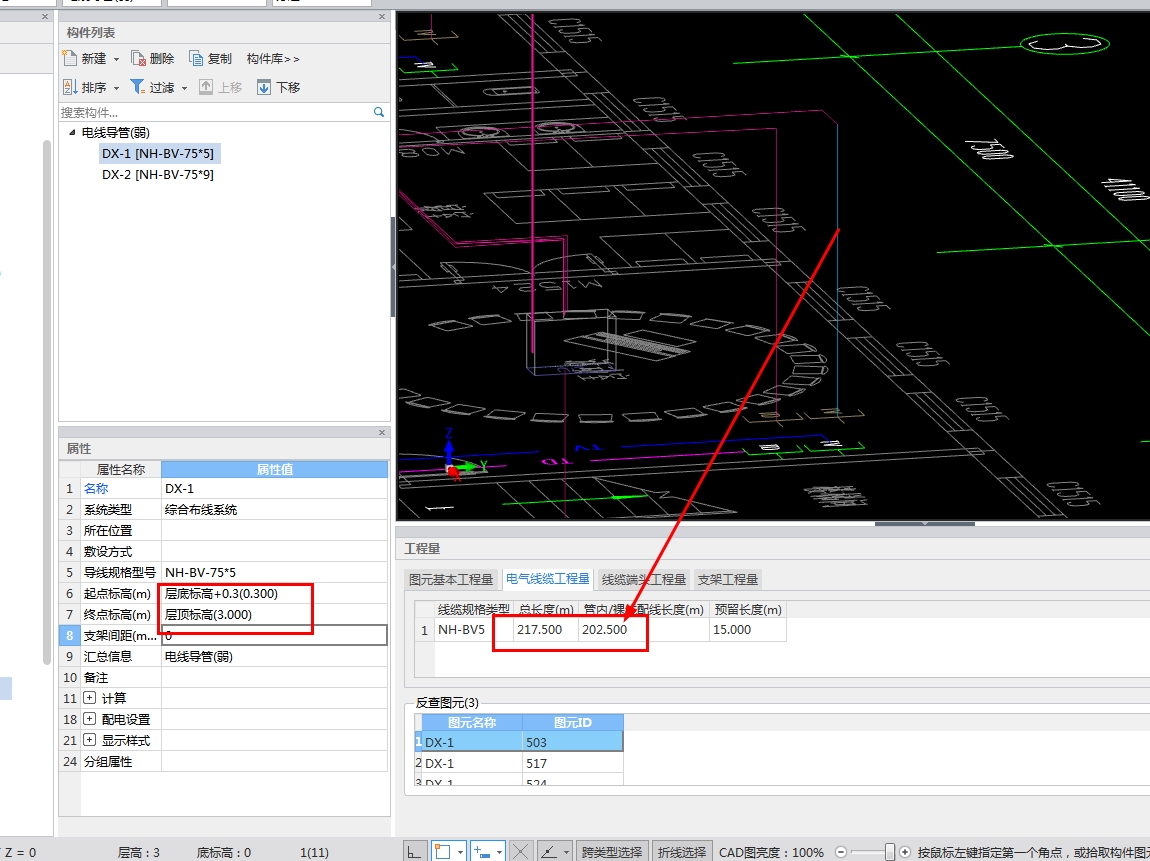
Task: Click the left panel vertical scrollbar
Action: [47, 402]
